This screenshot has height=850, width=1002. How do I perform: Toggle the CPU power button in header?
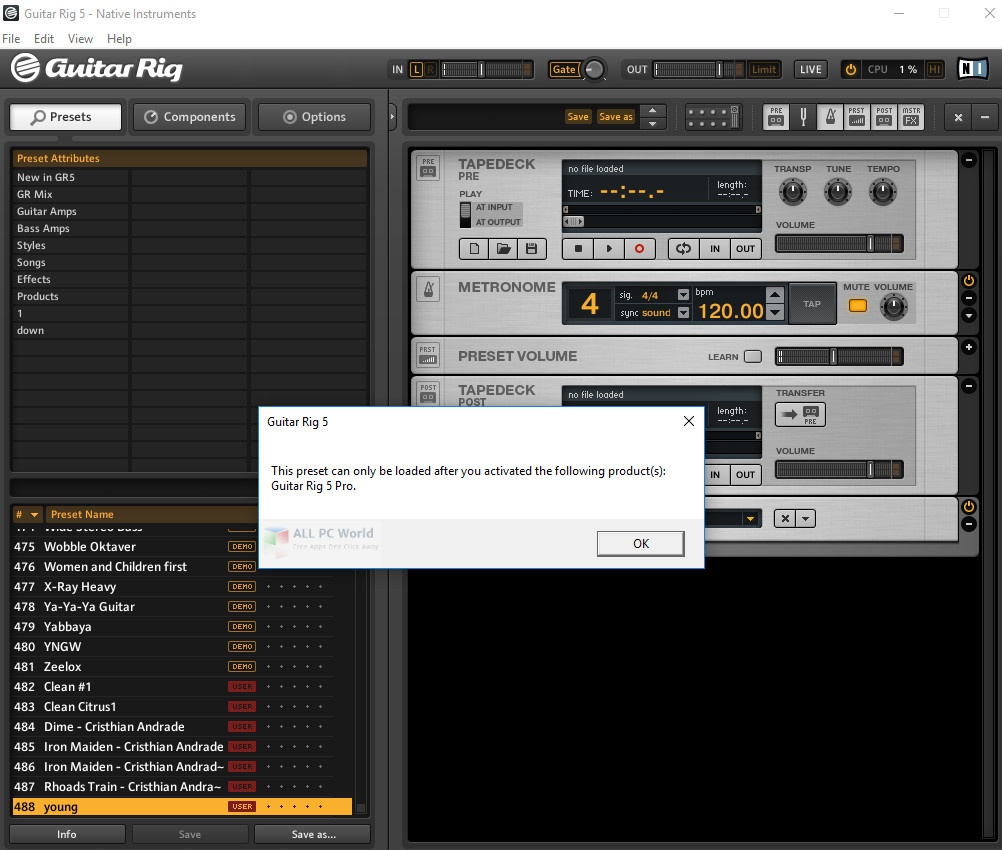pyautogui.click(x=851, y=69)
